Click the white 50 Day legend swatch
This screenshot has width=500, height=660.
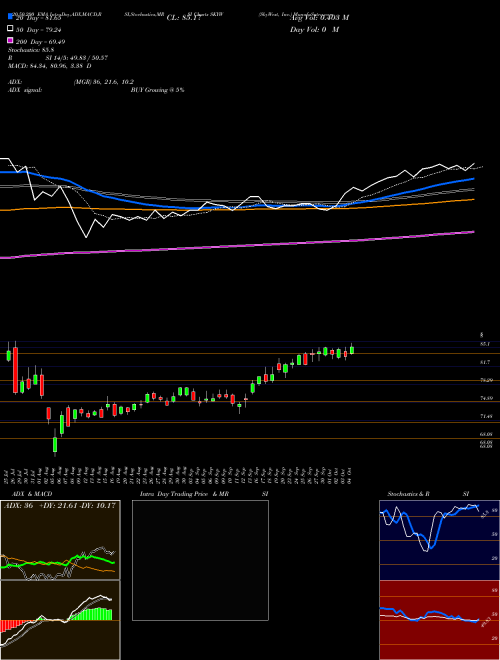[10, 28]
